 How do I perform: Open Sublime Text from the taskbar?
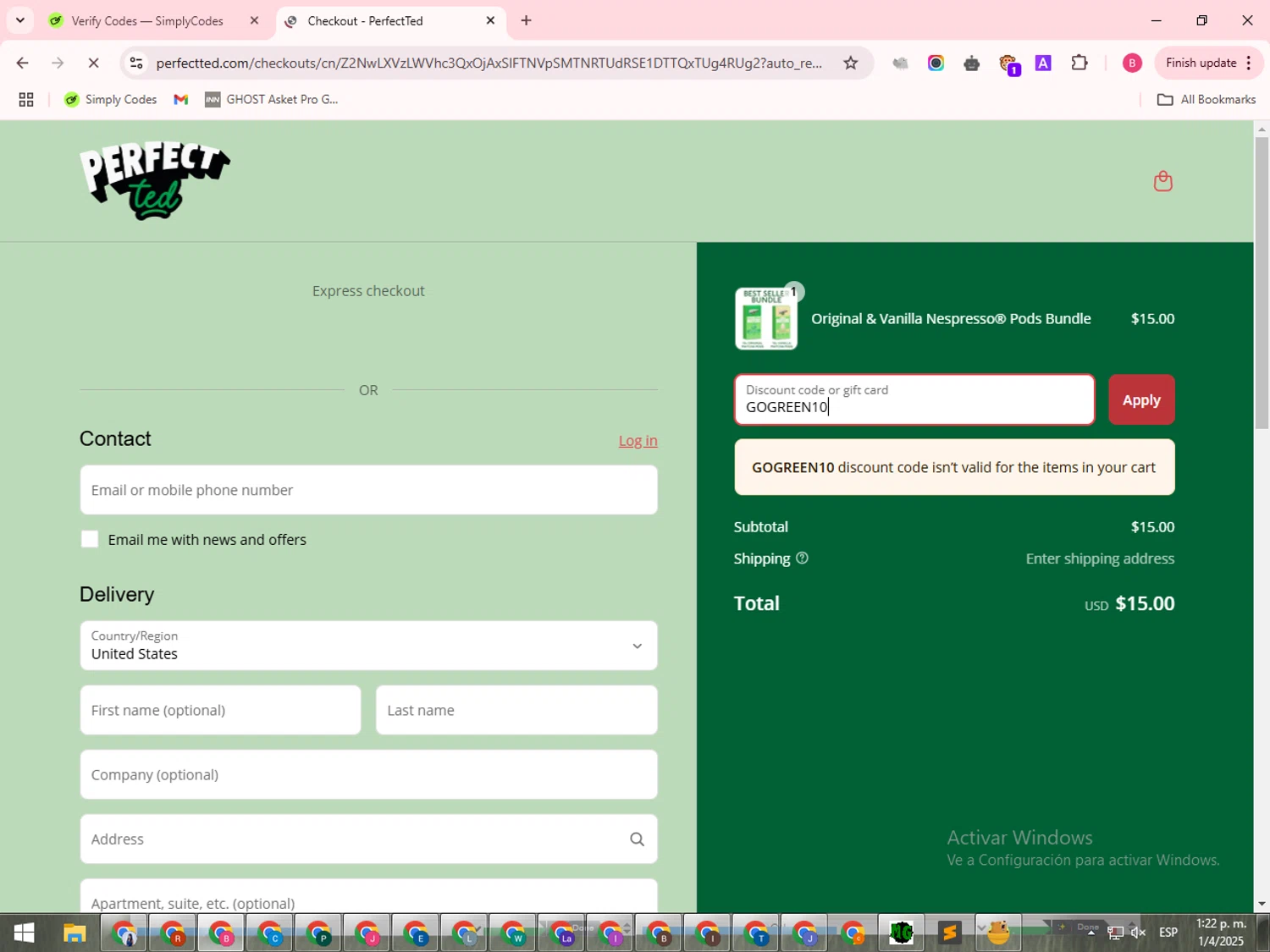pos(949,933)
